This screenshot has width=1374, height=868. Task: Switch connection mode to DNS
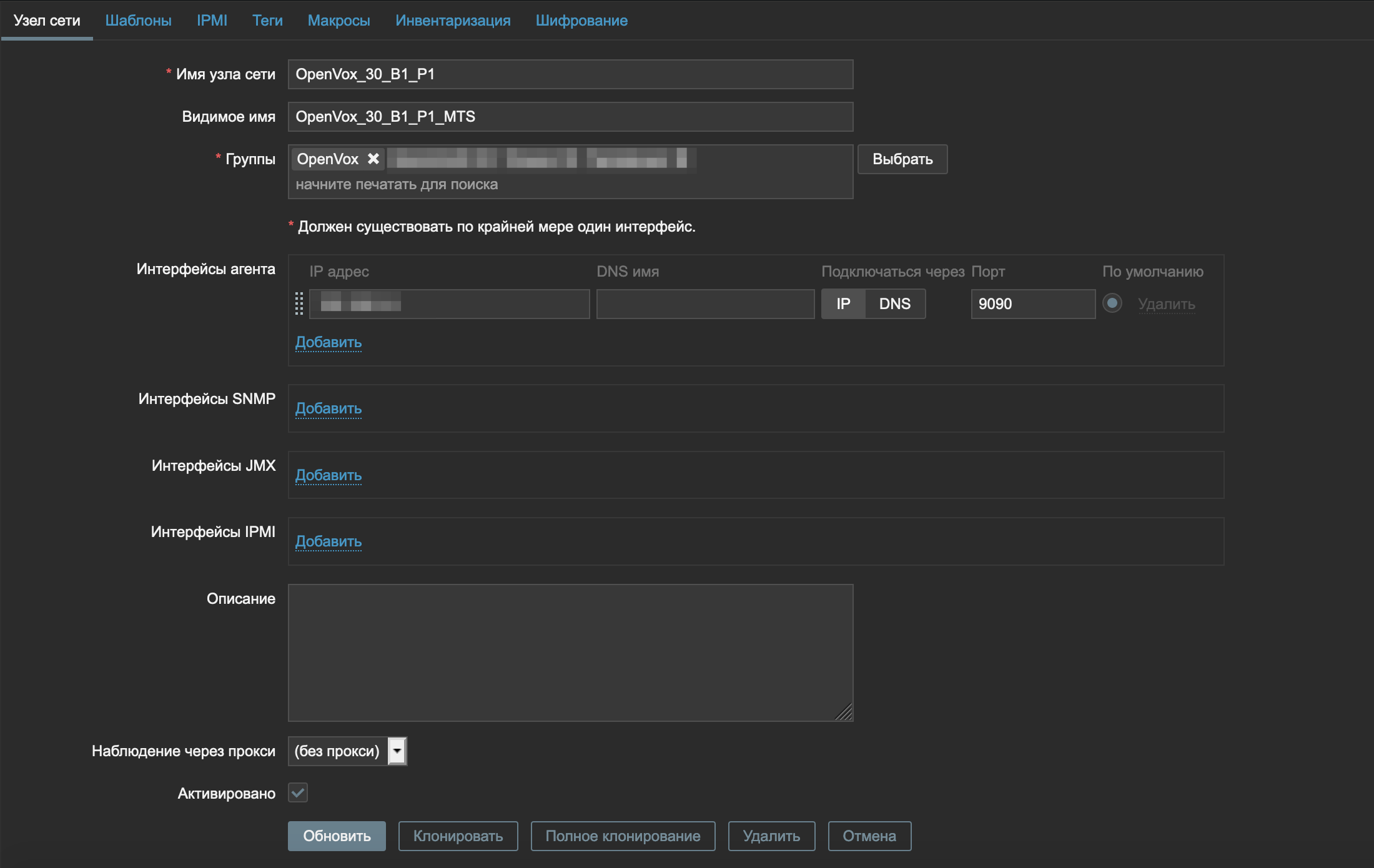(895, 304)
